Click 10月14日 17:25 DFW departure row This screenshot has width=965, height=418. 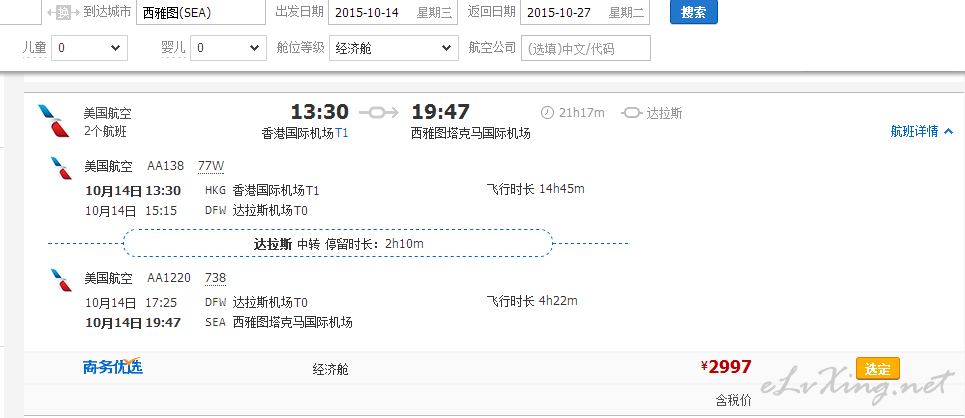[196, 303]
